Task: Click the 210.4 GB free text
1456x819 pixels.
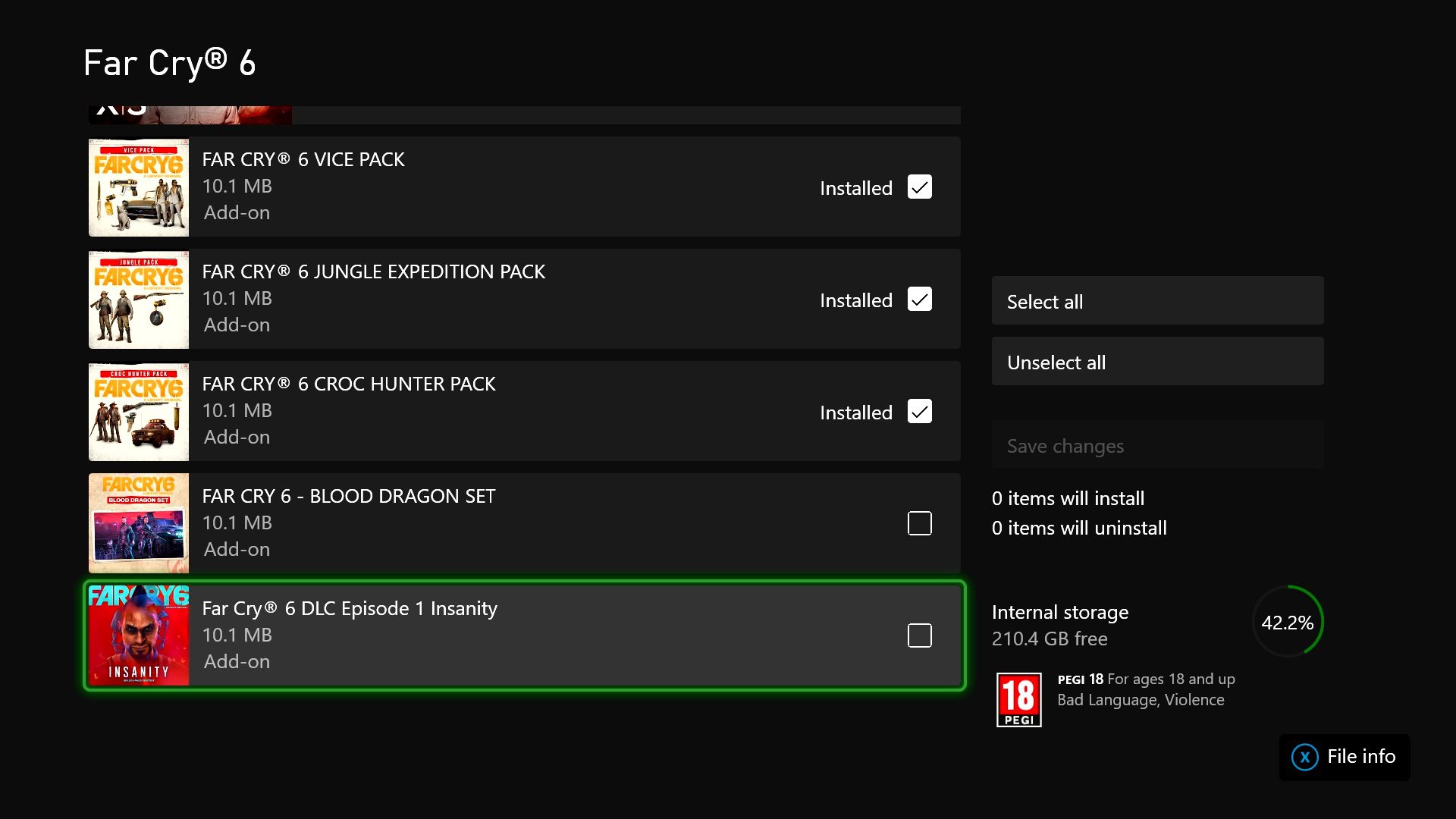Action: click(1050, 639)
